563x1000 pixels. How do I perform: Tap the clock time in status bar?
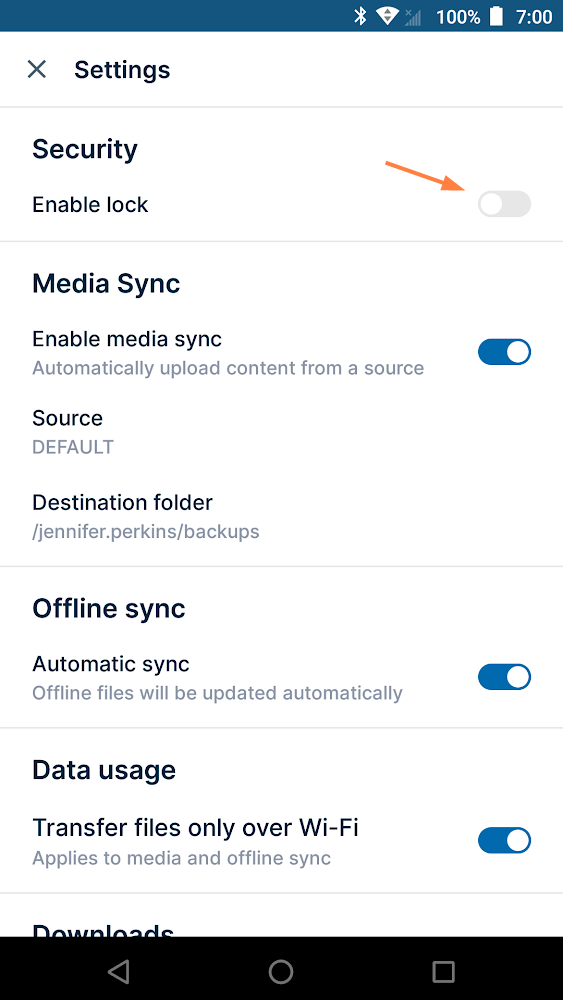click(x=534, y=17)
